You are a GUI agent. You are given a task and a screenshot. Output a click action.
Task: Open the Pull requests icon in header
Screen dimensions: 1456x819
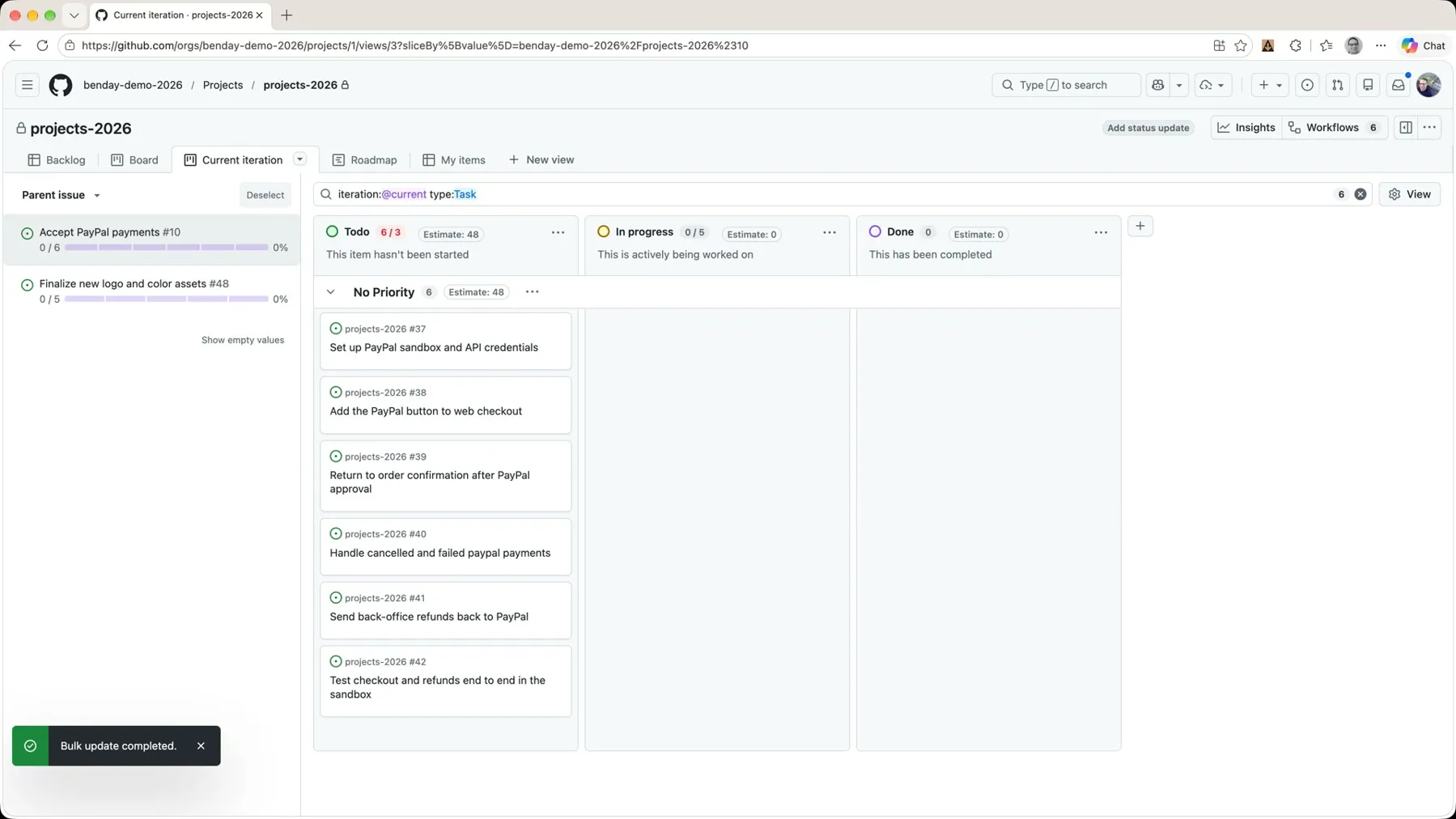[1338, 85]
